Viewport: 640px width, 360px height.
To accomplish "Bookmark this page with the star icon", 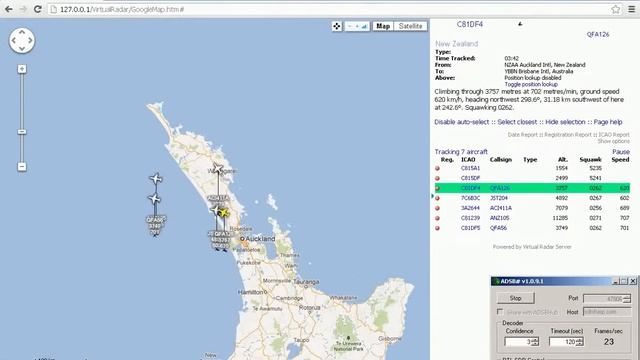I will [x=616, y=9].
